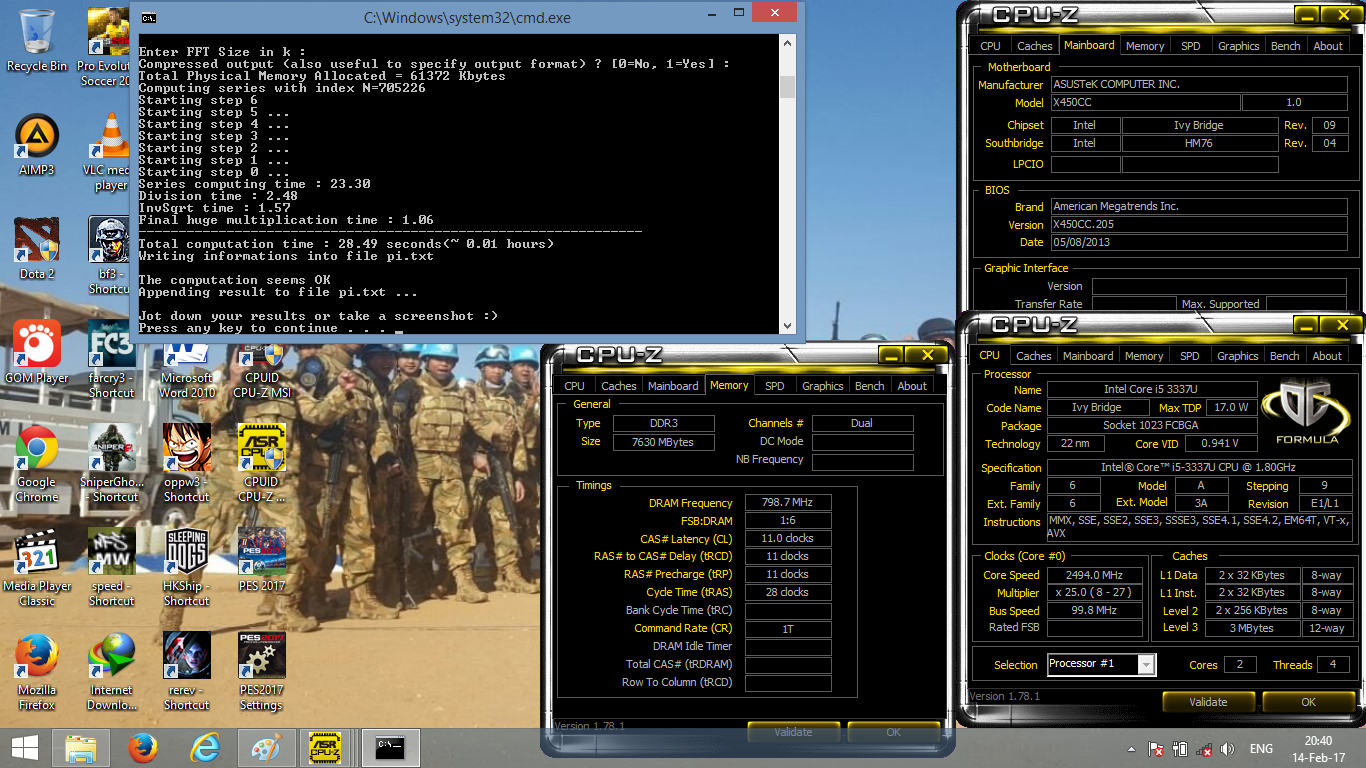Screen dimensions: 1366x768
Task: Open the Processor #1 selection dropdown
Action: click(1147, 664)
